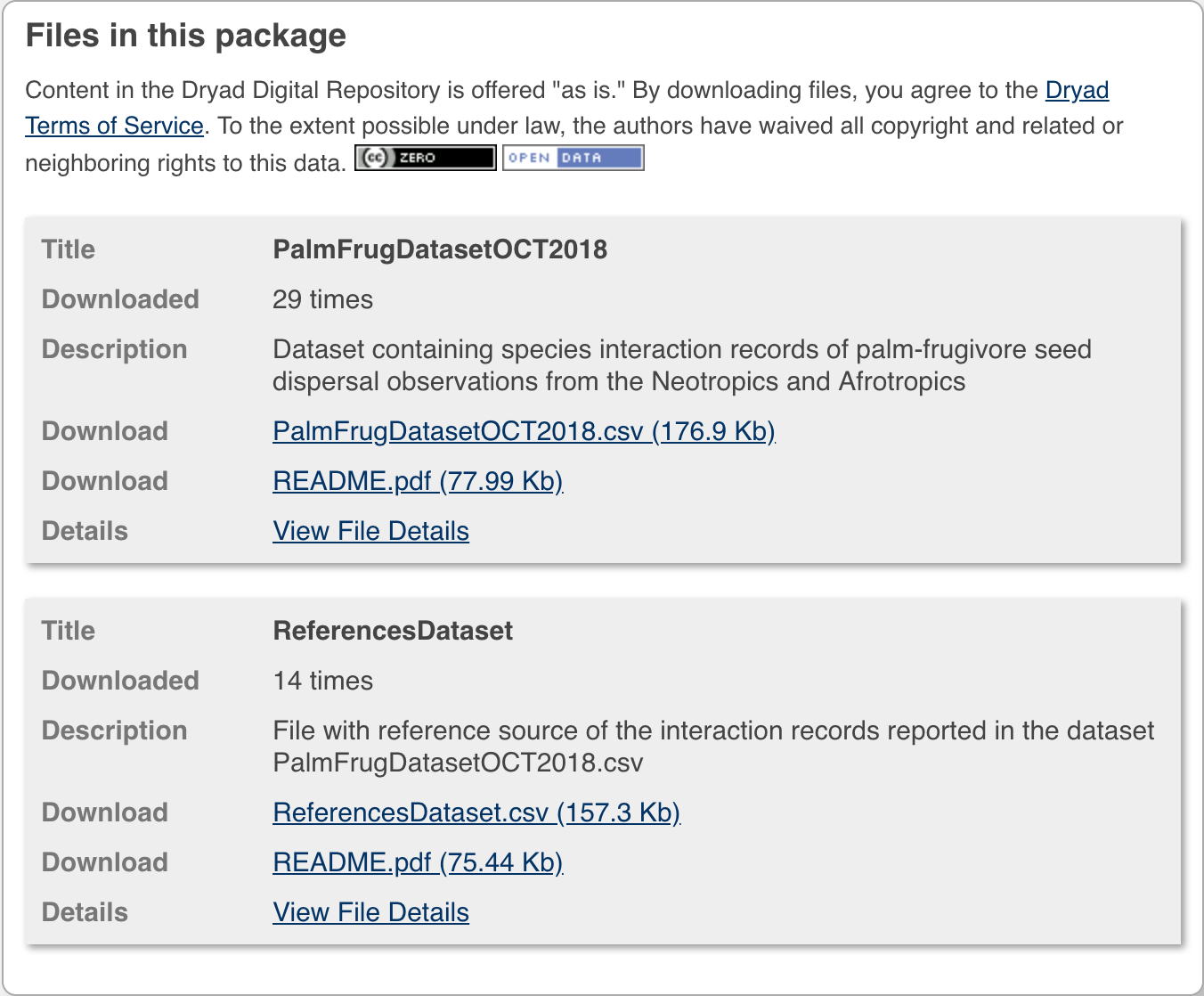Click the Downloaded label beside "29 times"

120,299
